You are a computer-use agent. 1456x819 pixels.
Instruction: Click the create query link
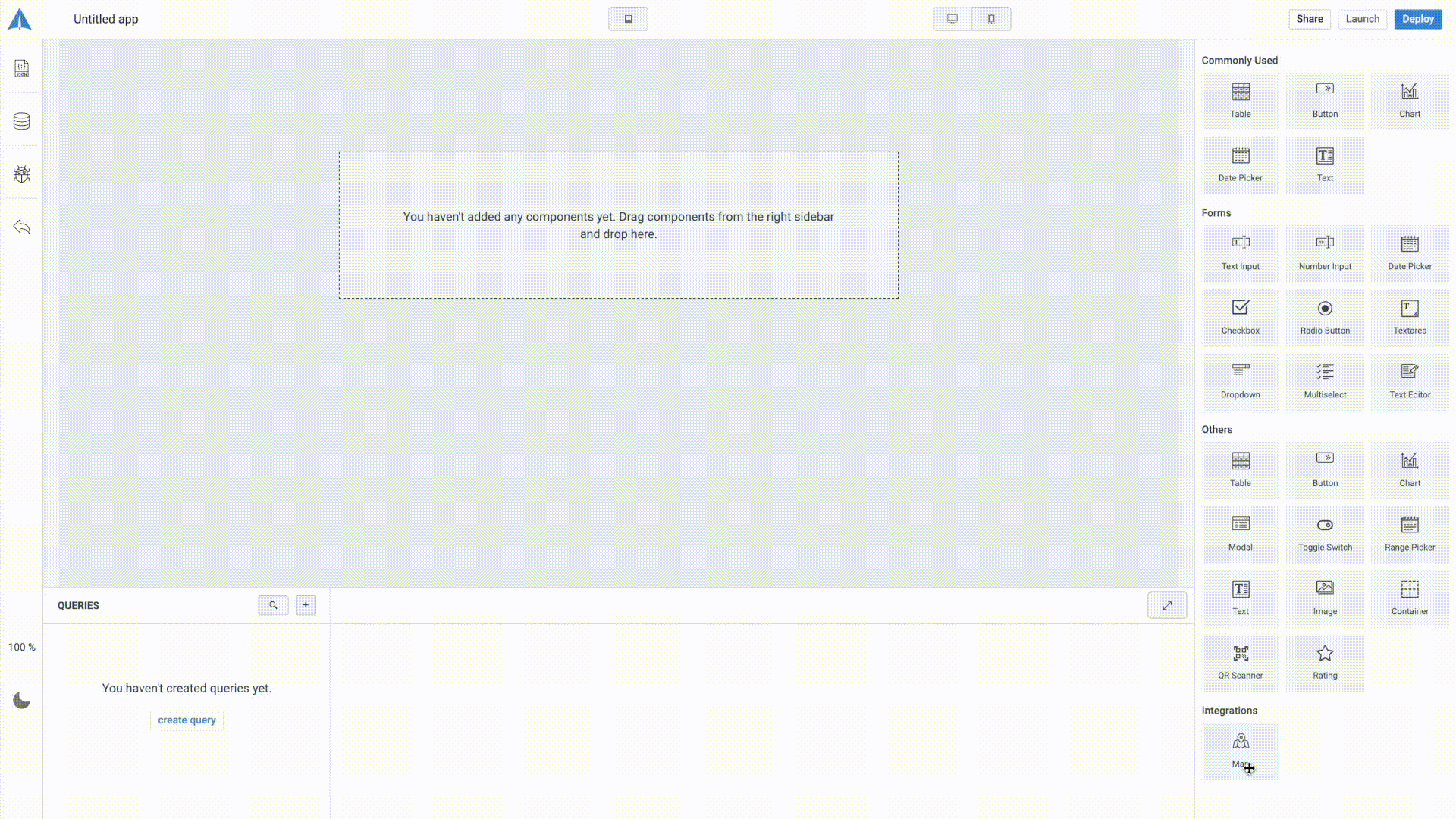click(x=187, y=720)
